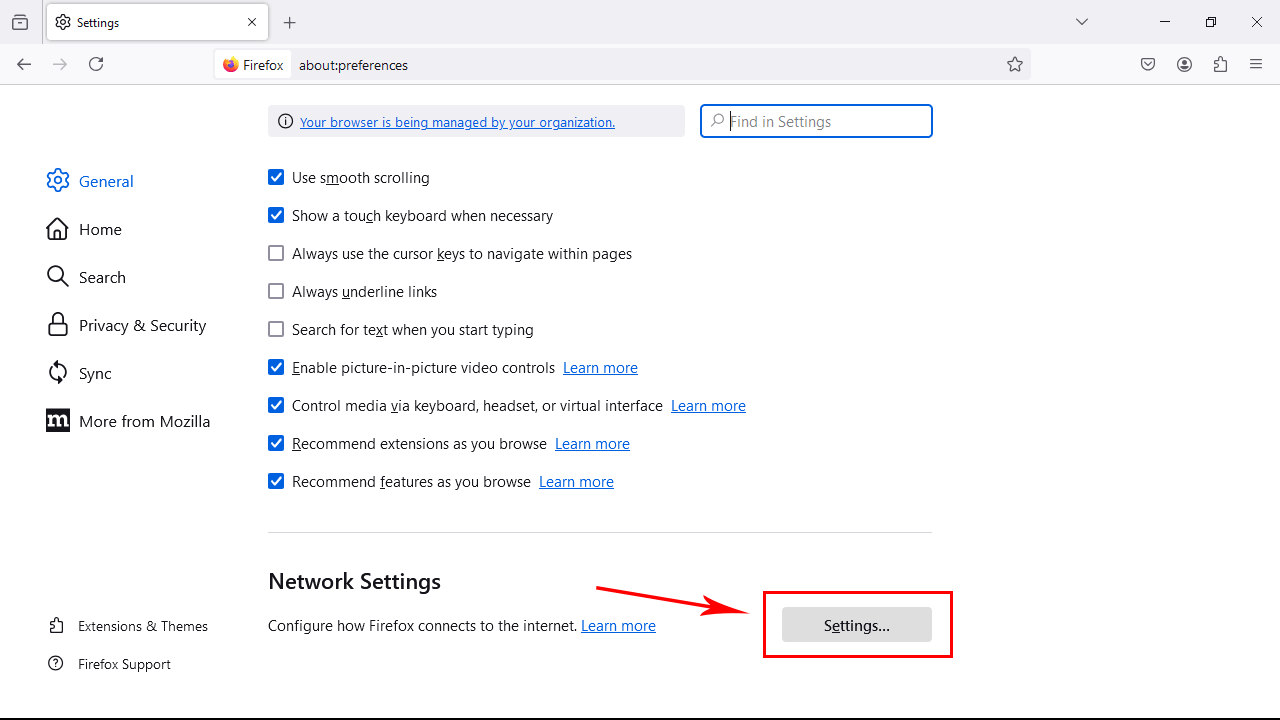The width and height of the screenshot is (1280, 720).
Task: Open the Firefox application menu hamburger icon
Action: [x=1255, y=64]
